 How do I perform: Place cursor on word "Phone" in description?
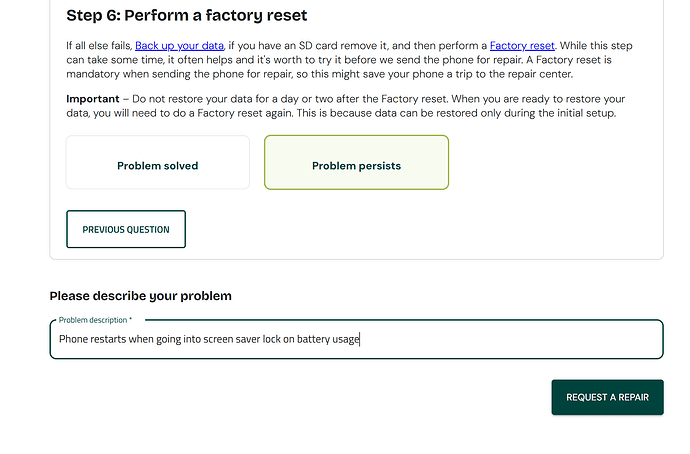(72, 340)
